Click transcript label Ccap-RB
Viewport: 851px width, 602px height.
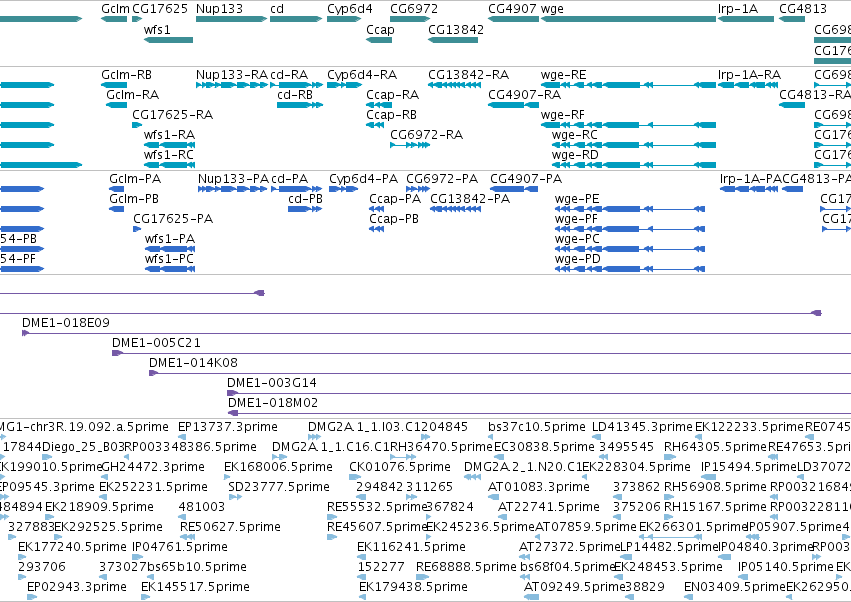392,115
